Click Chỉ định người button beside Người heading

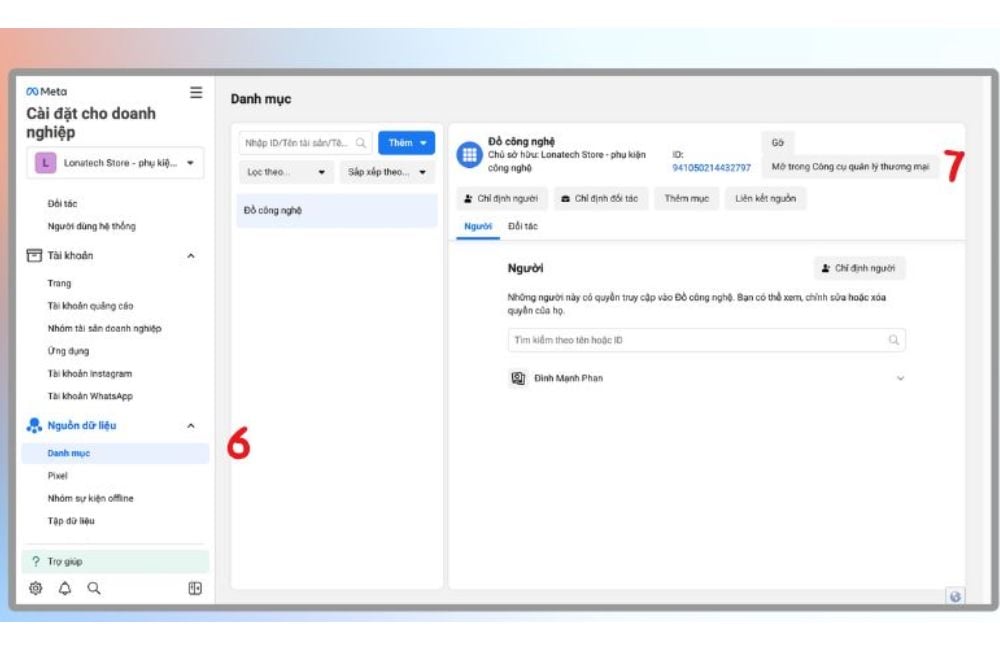tap(859, 268)
